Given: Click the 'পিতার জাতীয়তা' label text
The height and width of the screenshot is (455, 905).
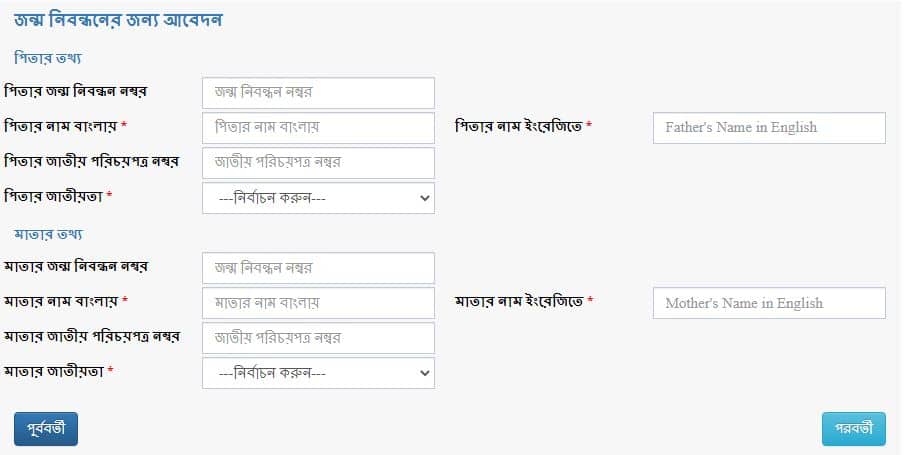Looking at the screenshot, I should click(x=54, y=196).
